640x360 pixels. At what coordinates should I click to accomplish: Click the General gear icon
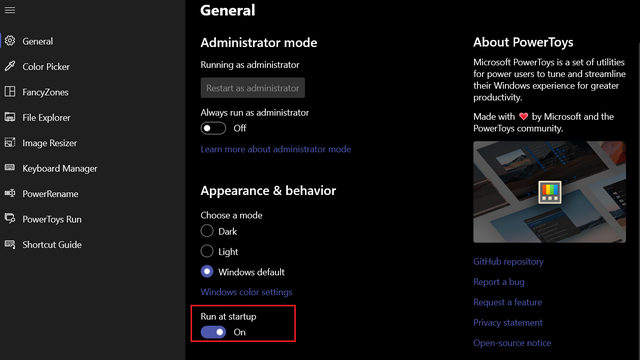coord(10,41)
